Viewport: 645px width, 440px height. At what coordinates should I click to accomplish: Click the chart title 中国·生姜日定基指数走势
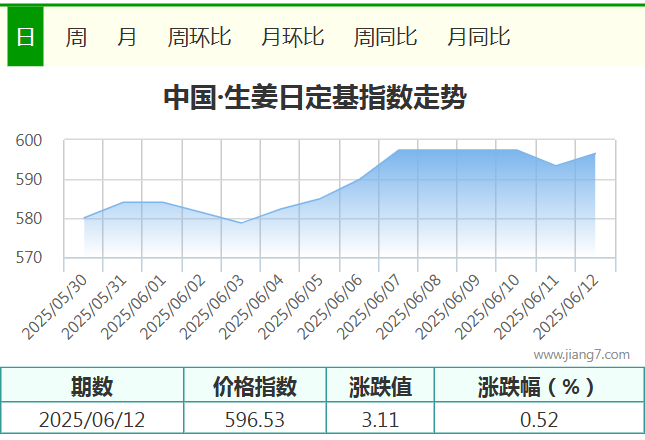click(315, 98)
